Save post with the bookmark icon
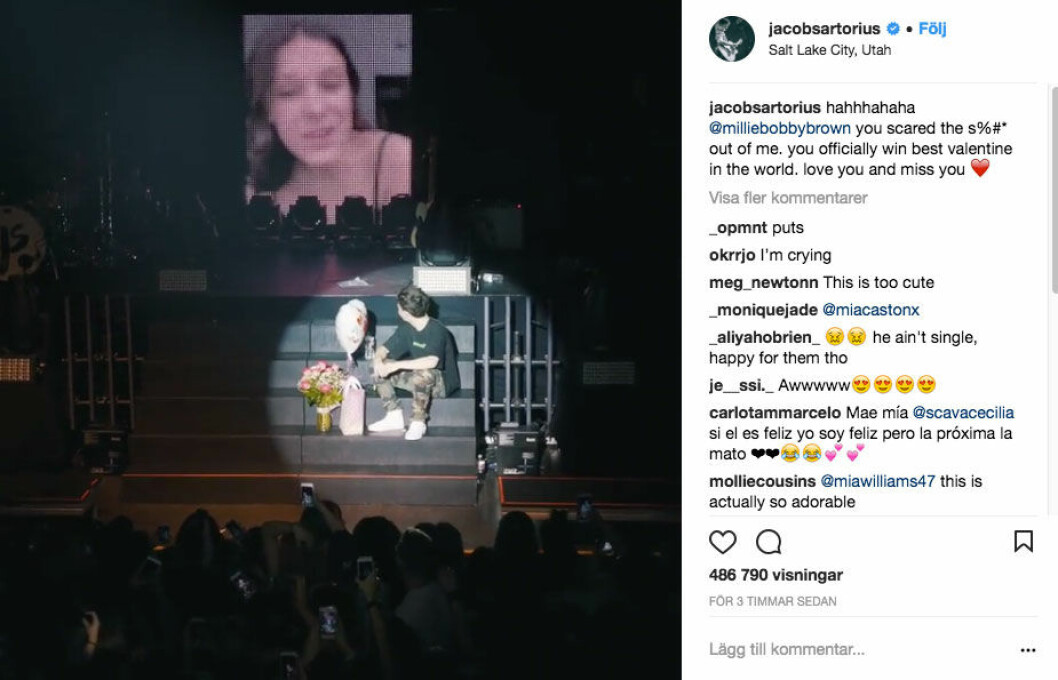The image size is (1058, 680). click(1023, 541)
